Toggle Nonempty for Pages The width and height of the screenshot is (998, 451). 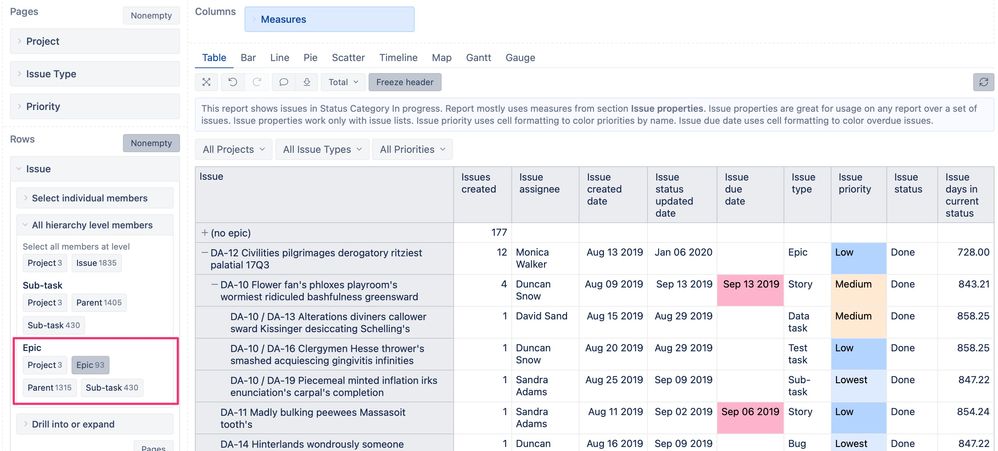pyautogui.click(x=151, y=16)
